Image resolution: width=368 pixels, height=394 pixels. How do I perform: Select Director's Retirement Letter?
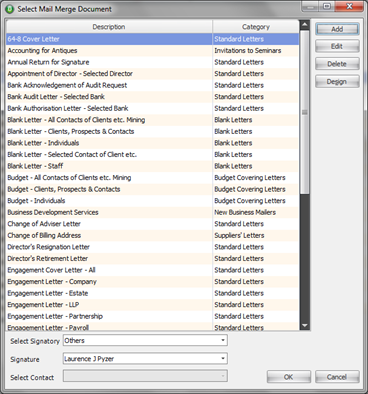(x=152, y=259)
